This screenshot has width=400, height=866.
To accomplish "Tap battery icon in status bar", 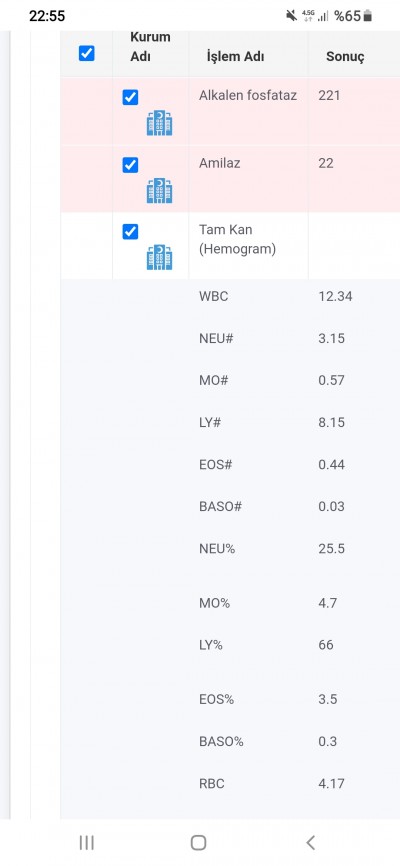I will [368, 16].
